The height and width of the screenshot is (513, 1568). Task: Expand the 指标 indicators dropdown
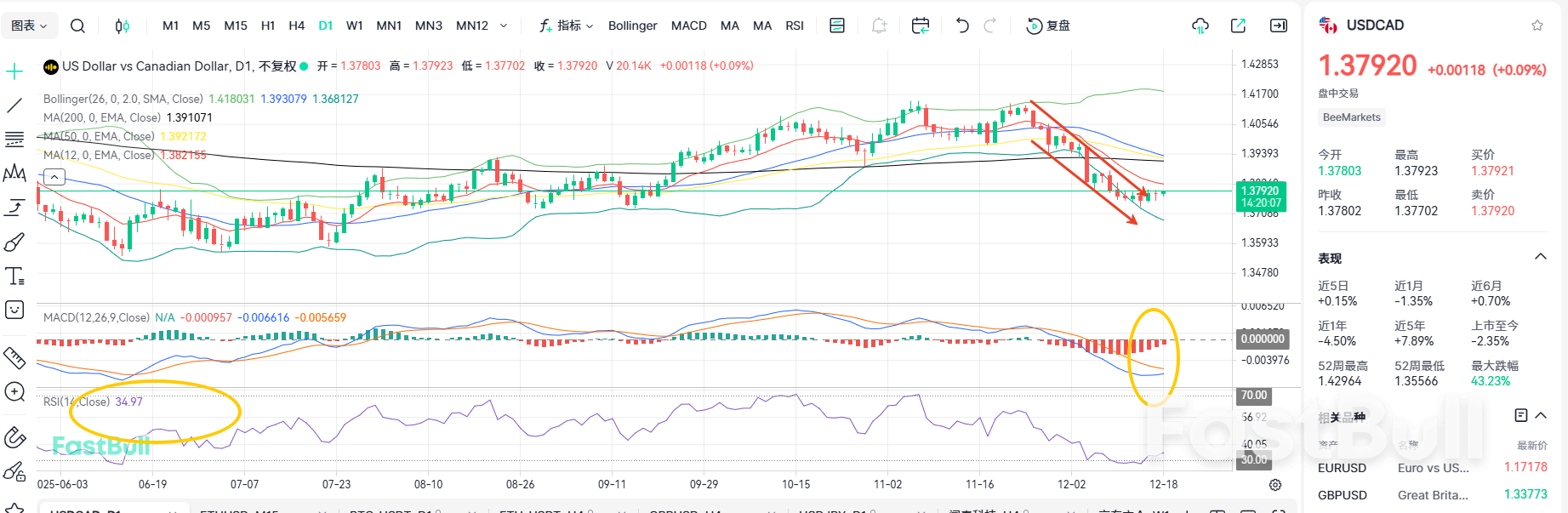pyautogui.click(x=567, y=26)
